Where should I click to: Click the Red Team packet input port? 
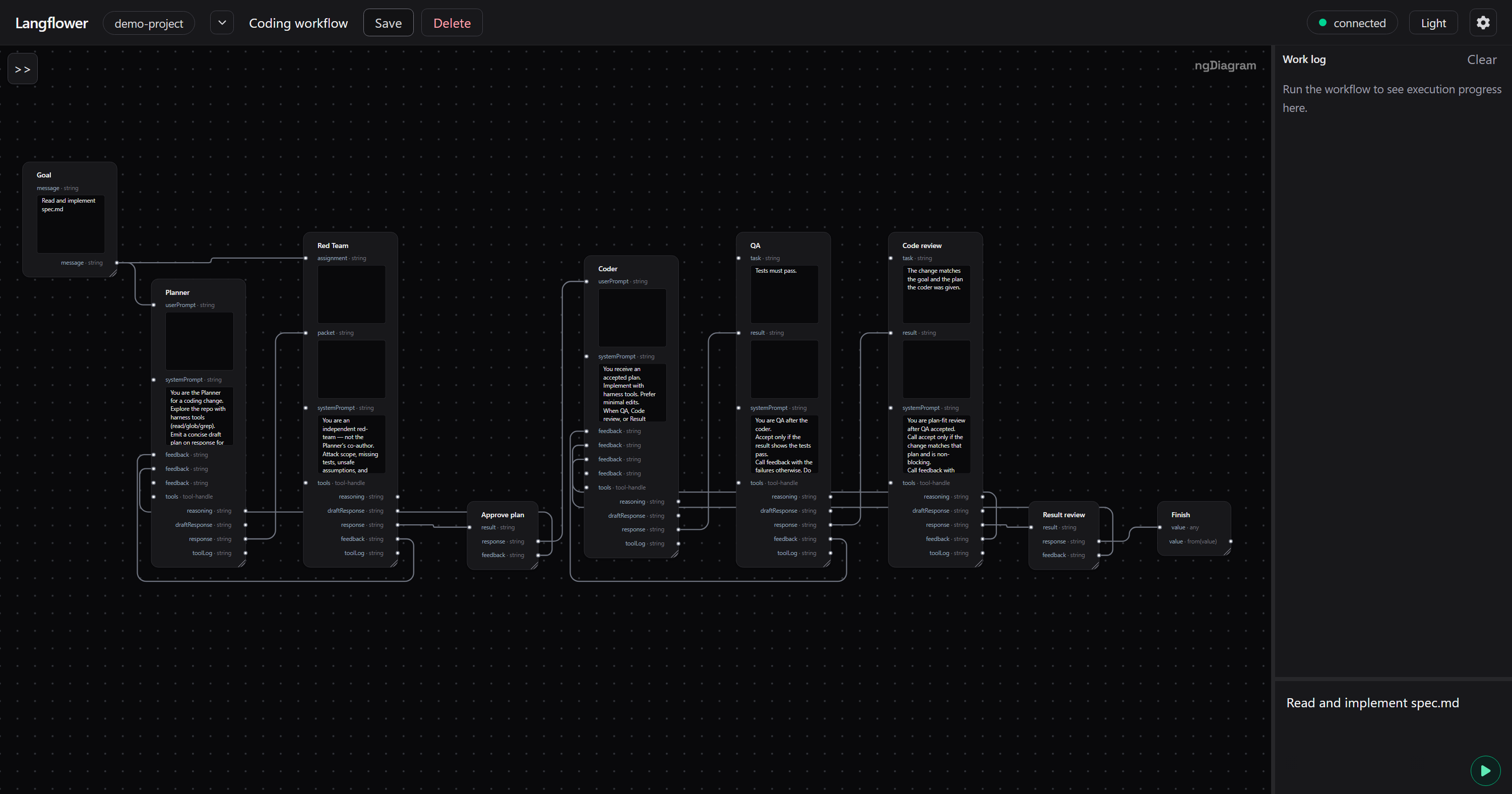point(306,332)
